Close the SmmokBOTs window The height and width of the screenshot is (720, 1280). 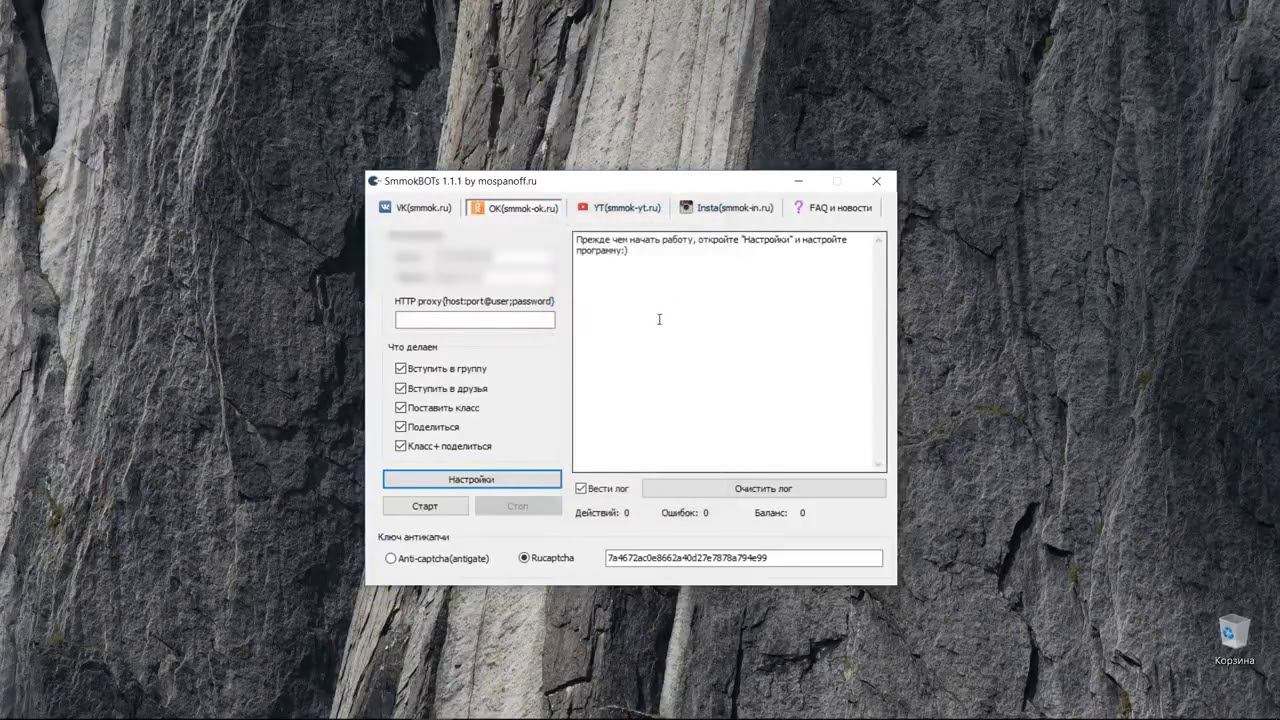tap(876, 181)
